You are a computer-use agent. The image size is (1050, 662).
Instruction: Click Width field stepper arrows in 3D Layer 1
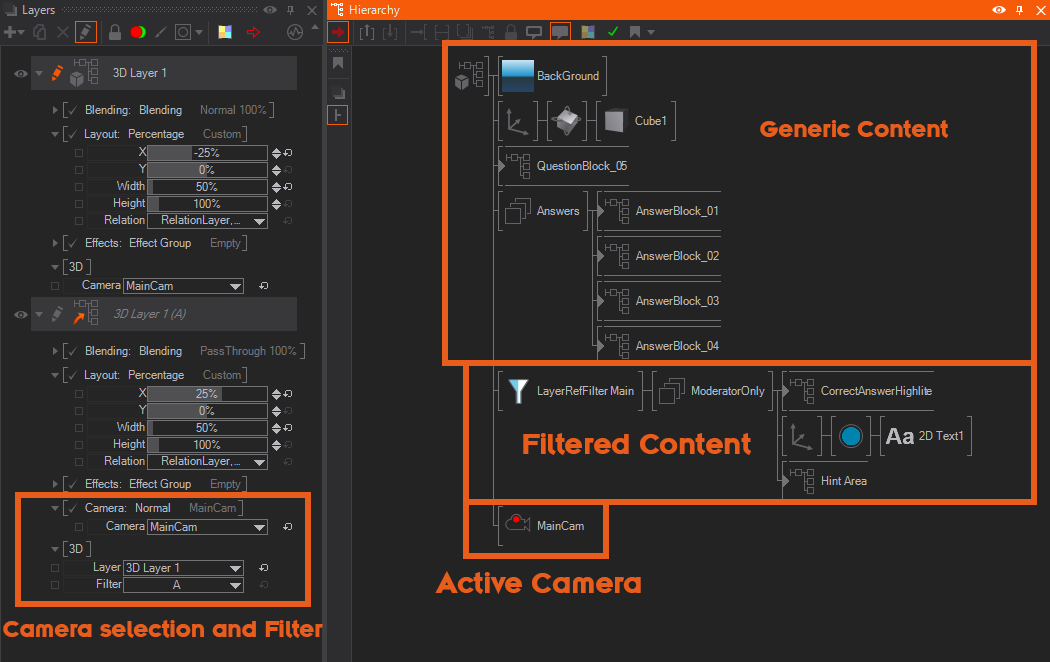tap(276, 187)
